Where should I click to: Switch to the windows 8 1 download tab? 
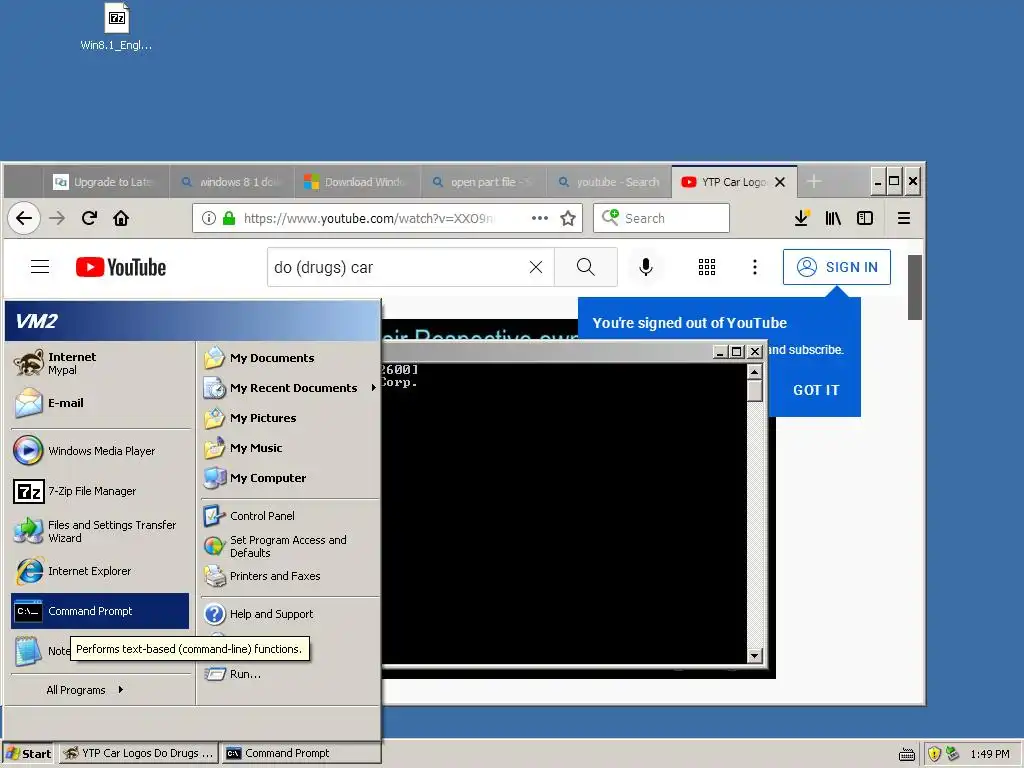pyautogui.click(x=232, y=182)
